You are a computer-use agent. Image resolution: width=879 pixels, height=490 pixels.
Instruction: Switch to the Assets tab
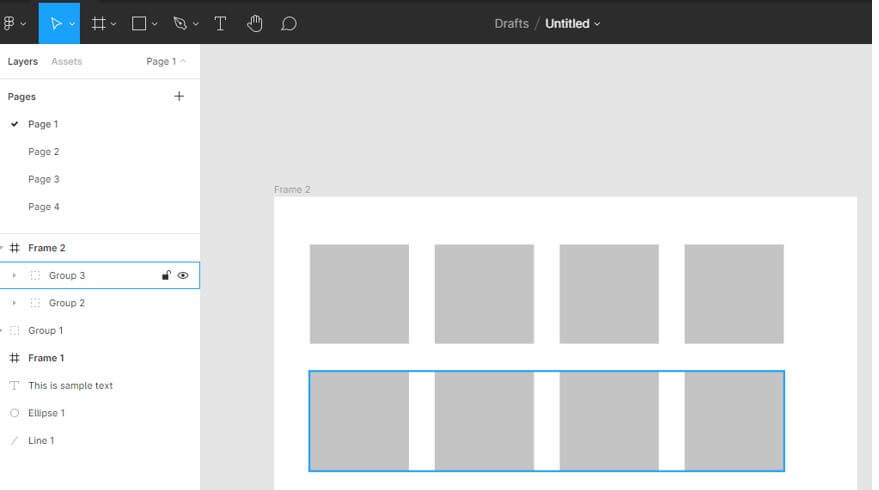(x=67, y=61)
